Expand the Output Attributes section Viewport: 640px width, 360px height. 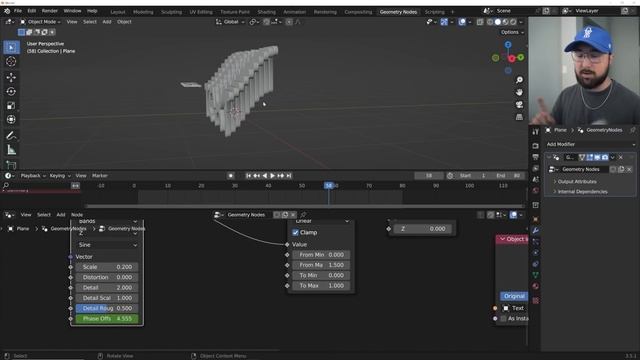pyautogui.click(x=577, y=182)
